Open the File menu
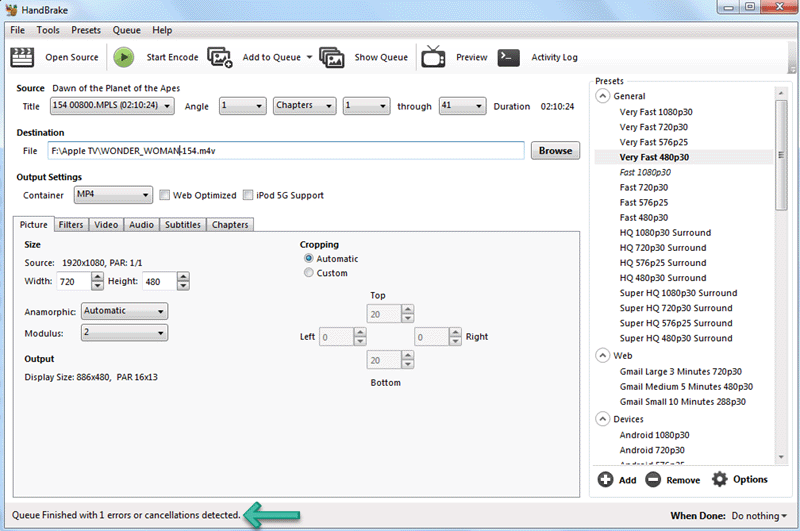 (x=17, y=30)
